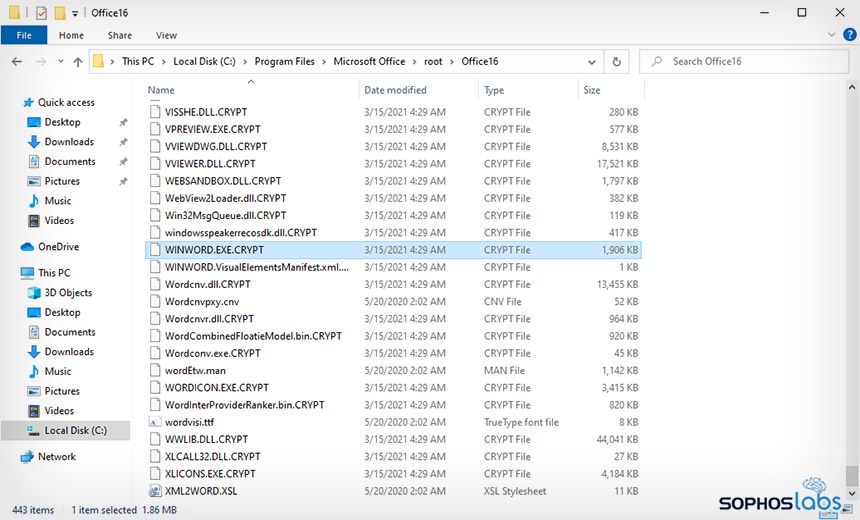Switch to the Home ribbon tab
This screenshot has height=520, width=860.
pyautogui.click(x=71, y=35)
